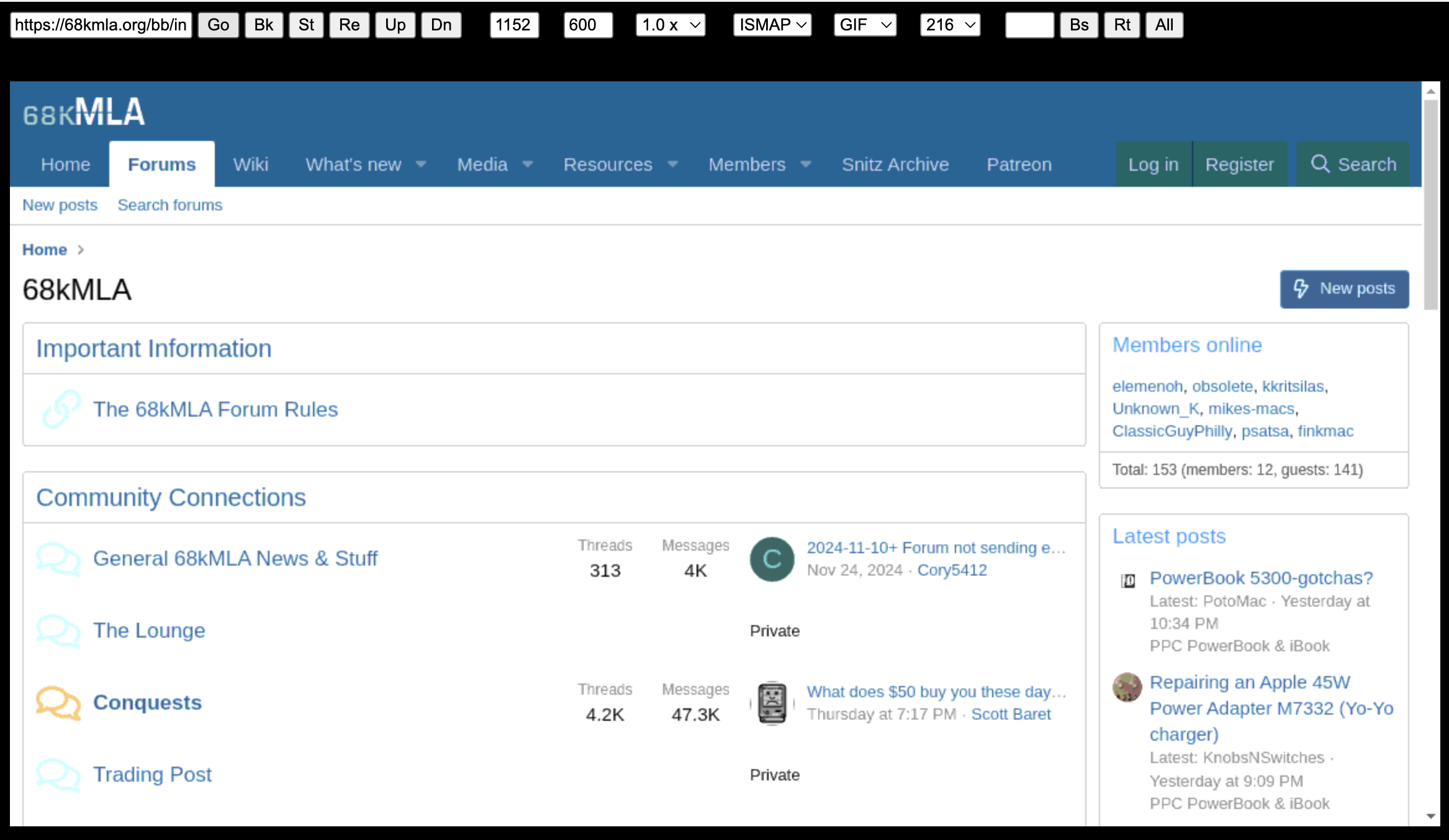Open the 1.0 x zoom dropdown
The height and width of the screenshot is (840, 1449).
tap(670, 25)
